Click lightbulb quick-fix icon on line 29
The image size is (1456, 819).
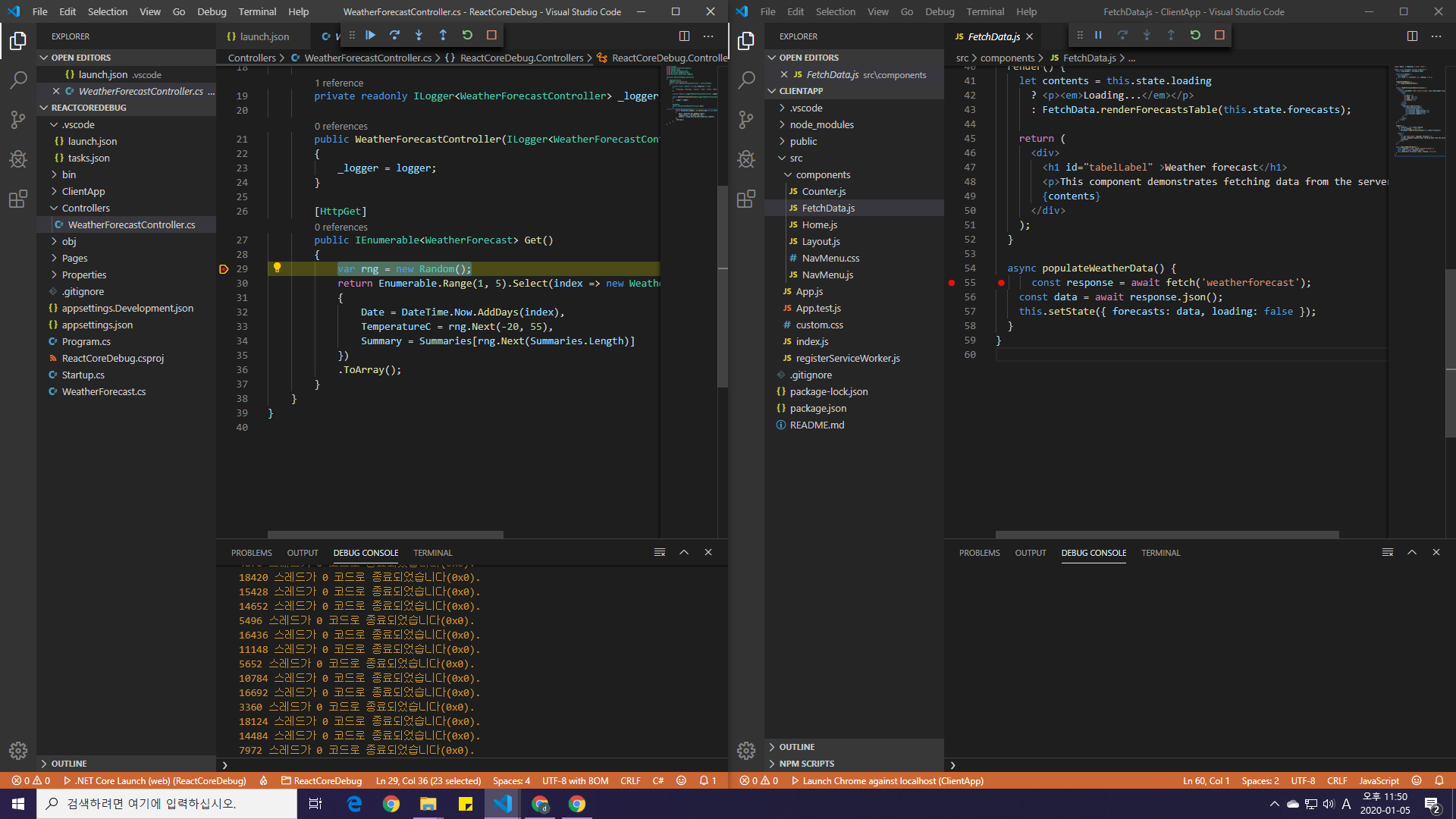pyautogui.click(x=277, y=268)
